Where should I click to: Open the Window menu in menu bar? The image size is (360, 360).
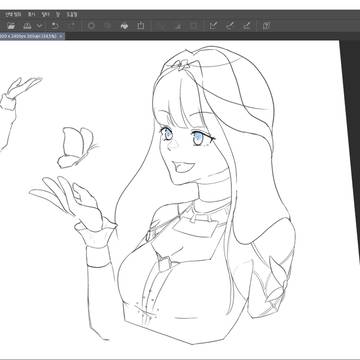[58, 14]
